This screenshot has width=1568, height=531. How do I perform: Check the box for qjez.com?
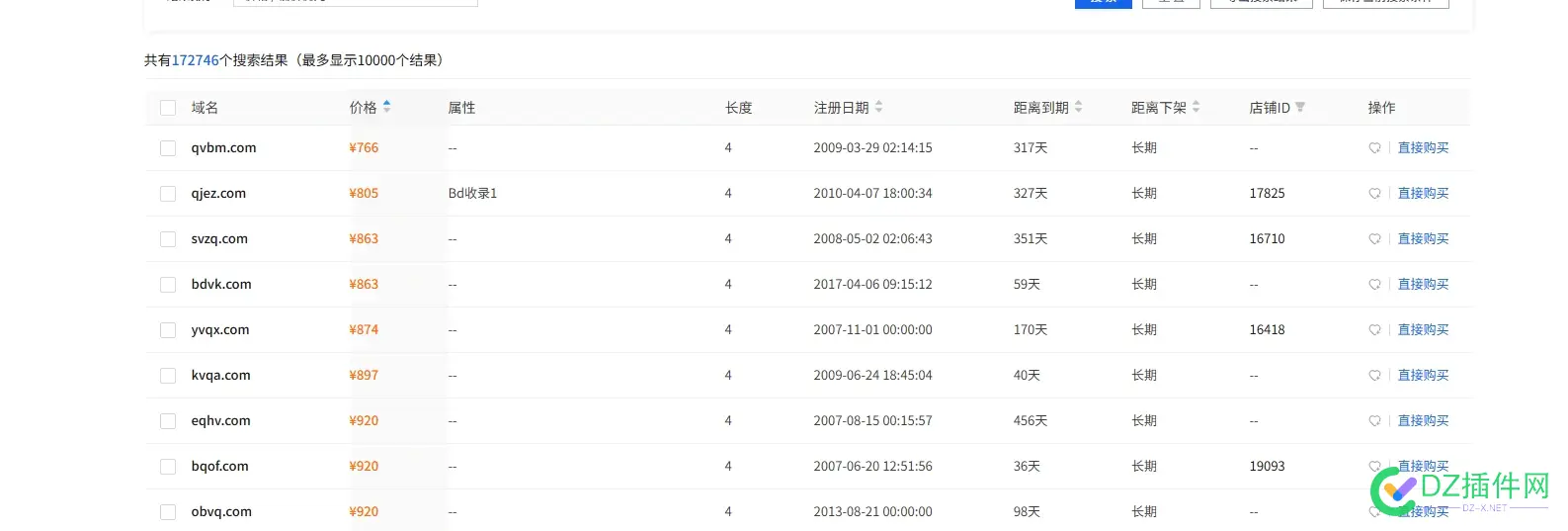(x=168, y=194)
